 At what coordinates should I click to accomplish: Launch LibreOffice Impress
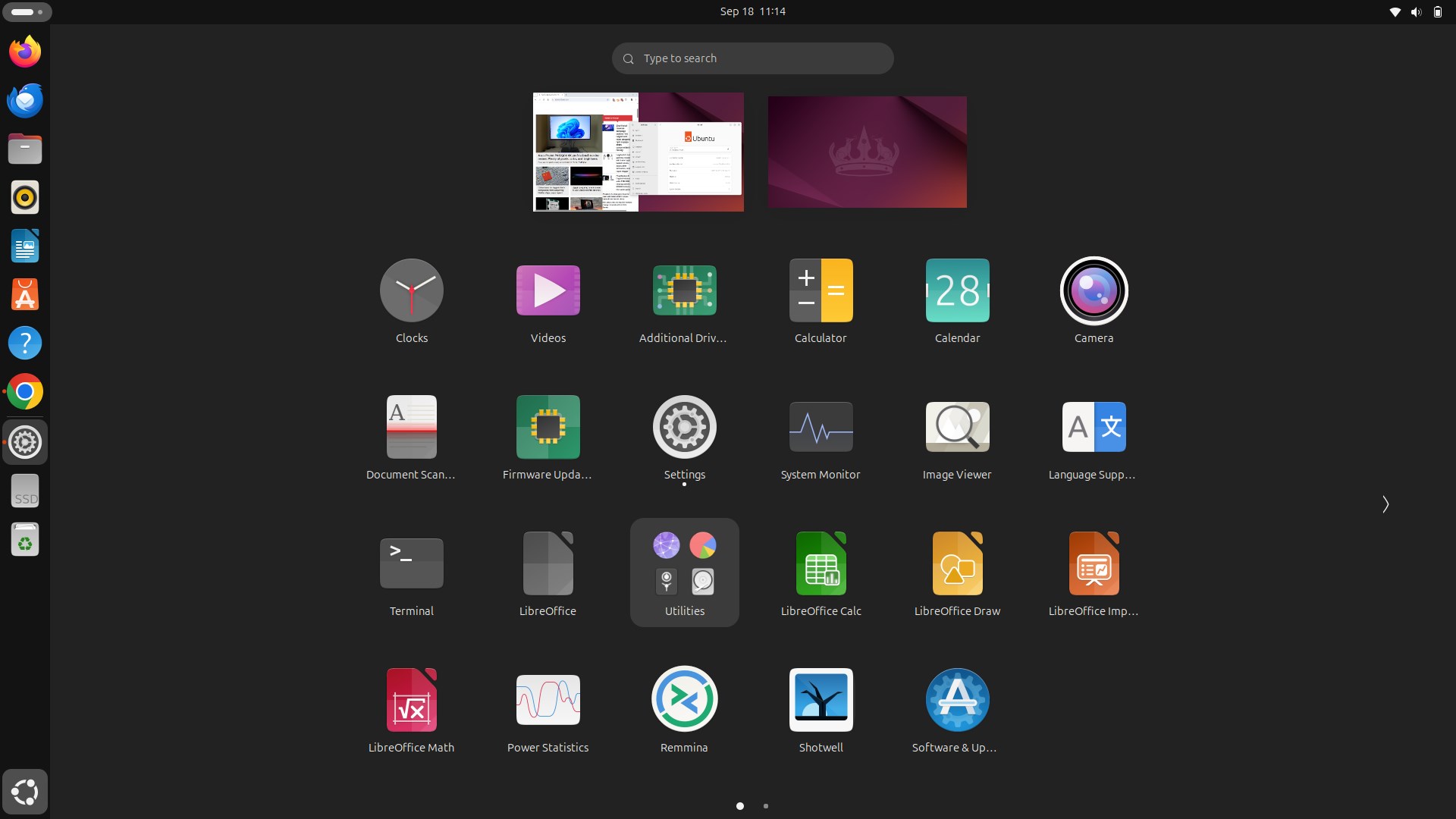1094,574
